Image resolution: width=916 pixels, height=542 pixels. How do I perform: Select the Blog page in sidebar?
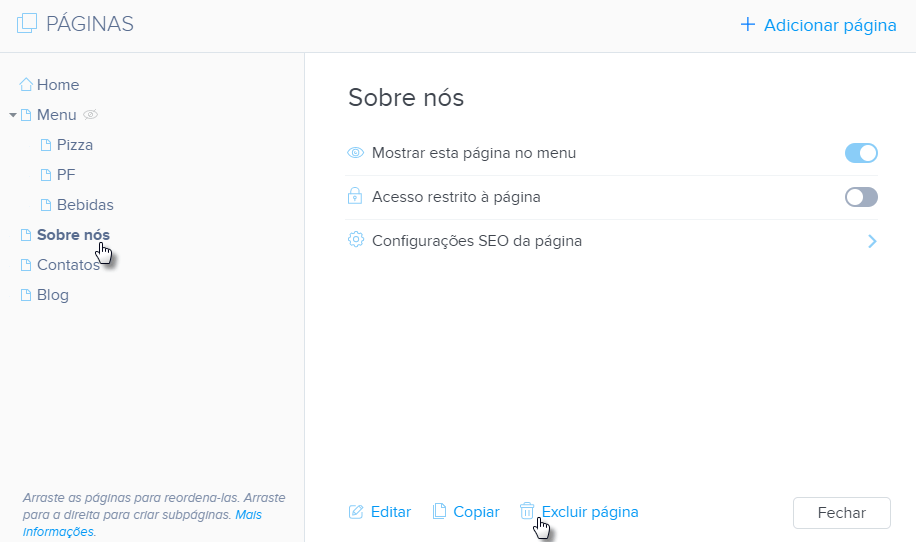pos(52,295)
